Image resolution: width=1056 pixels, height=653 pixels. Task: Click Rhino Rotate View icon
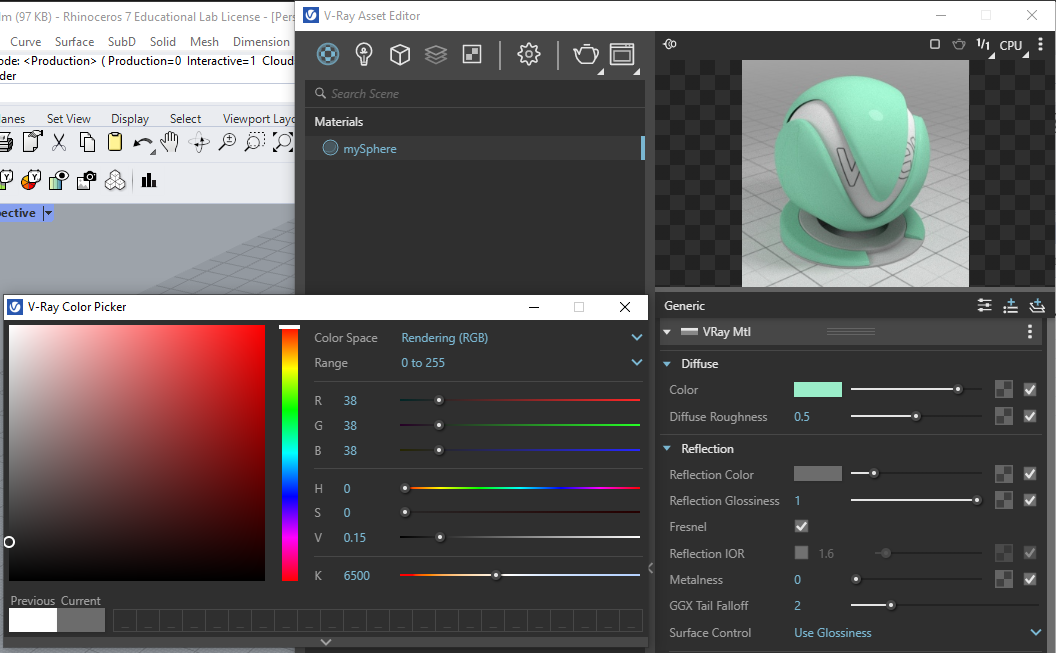coord(199,142)
